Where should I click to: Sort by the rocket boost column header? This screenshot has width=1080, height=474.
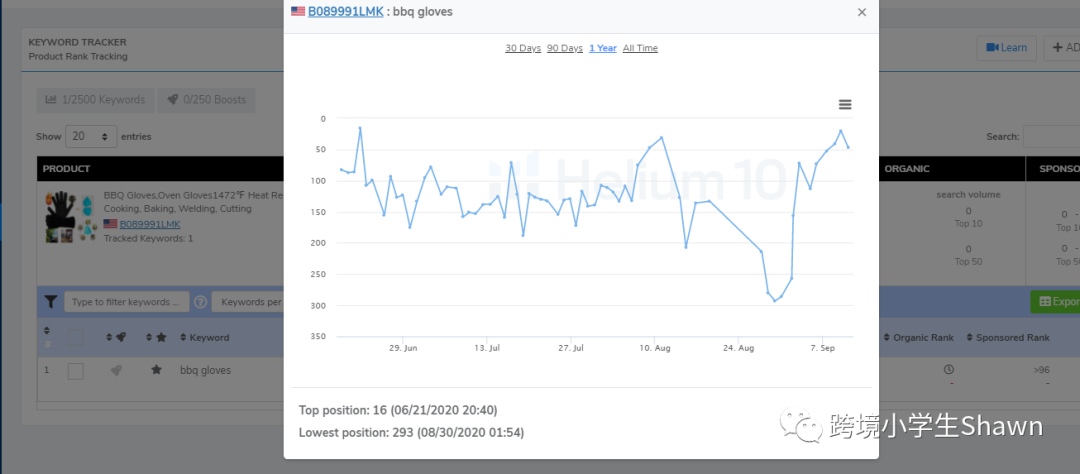click(116, 338)
